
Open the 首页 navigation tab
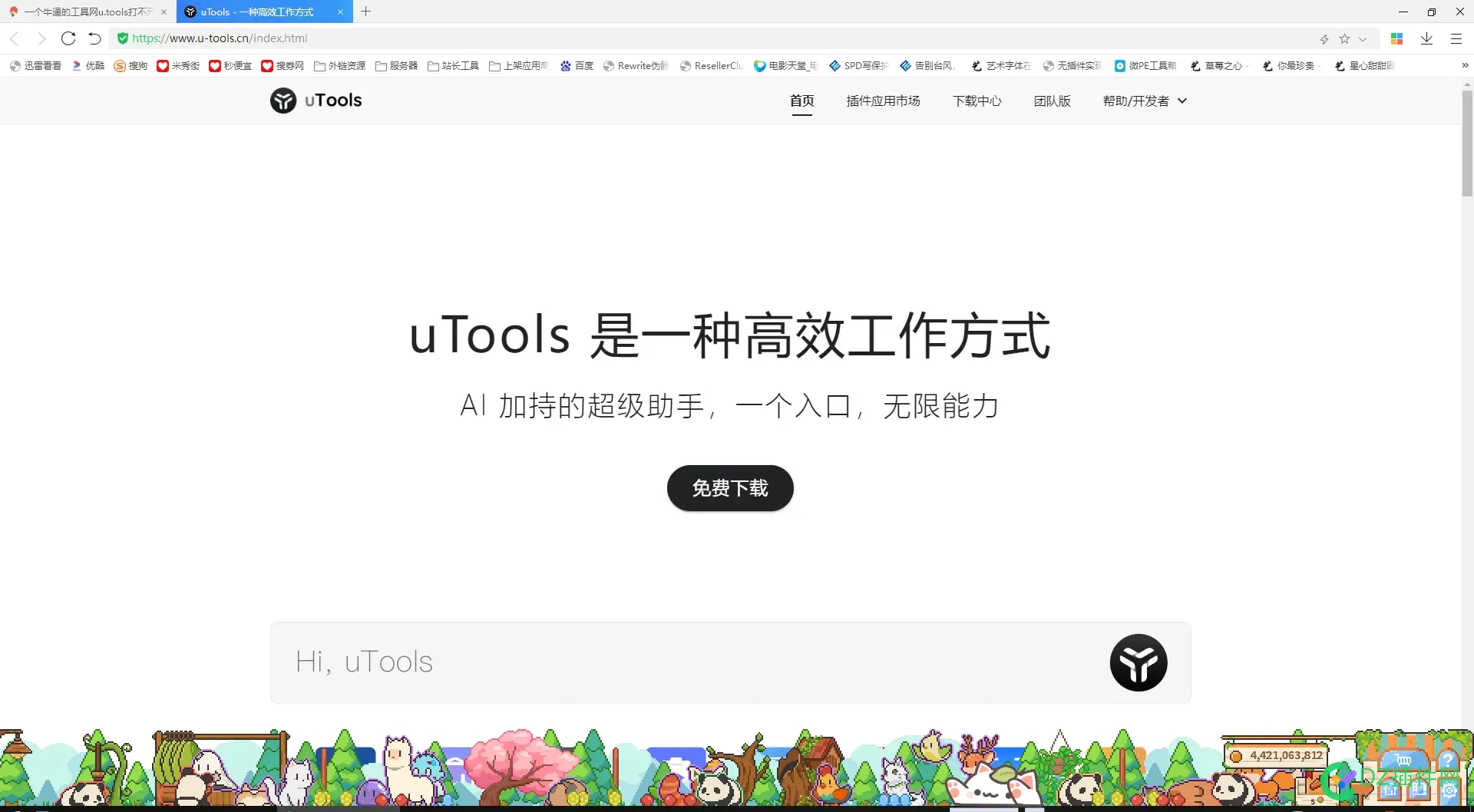click(801, 101)
